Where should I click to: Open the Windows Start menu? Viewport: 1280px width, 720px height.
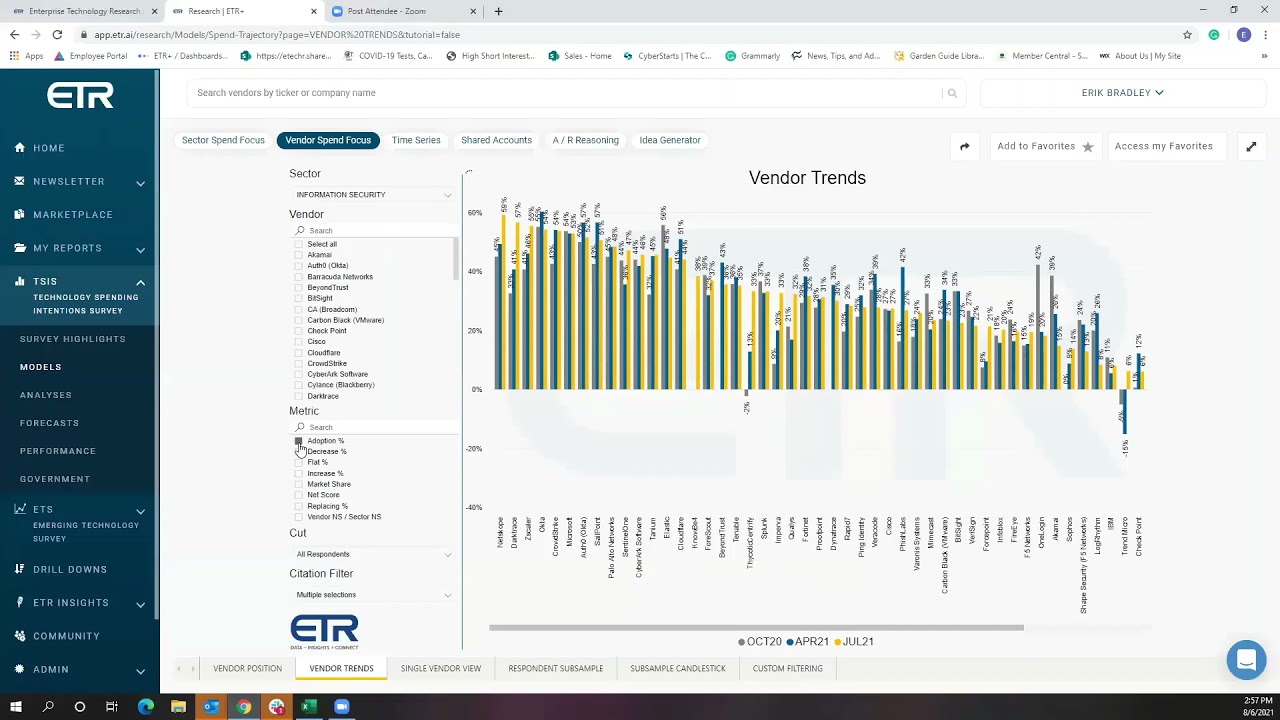pyautogui.click(x=16, y=707)
